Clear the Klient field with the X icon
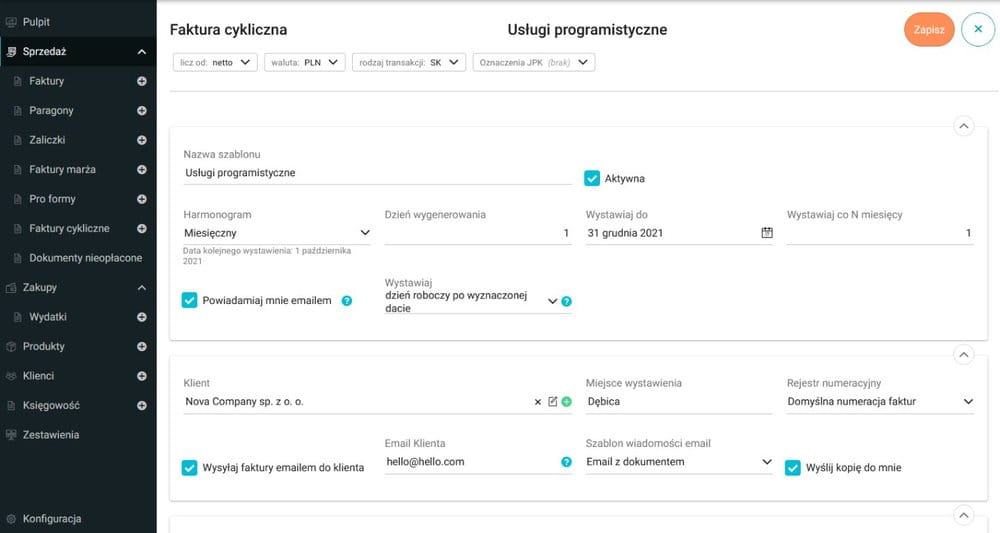 537,402
